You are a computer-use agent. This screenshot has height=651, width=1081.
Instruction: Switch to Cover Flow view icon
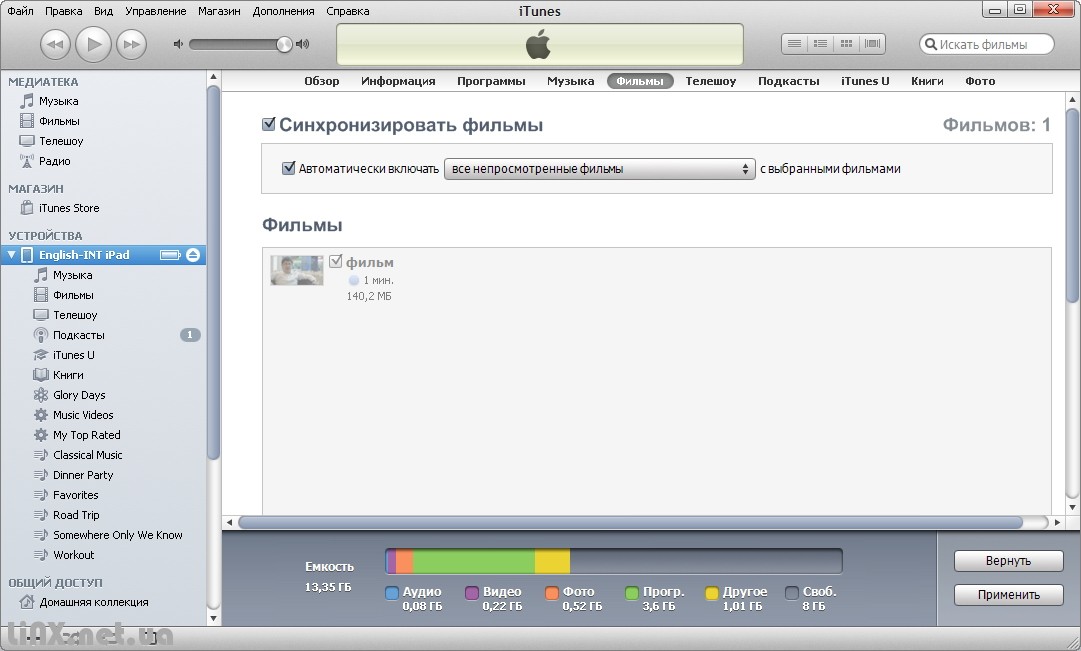click(872, 44)
